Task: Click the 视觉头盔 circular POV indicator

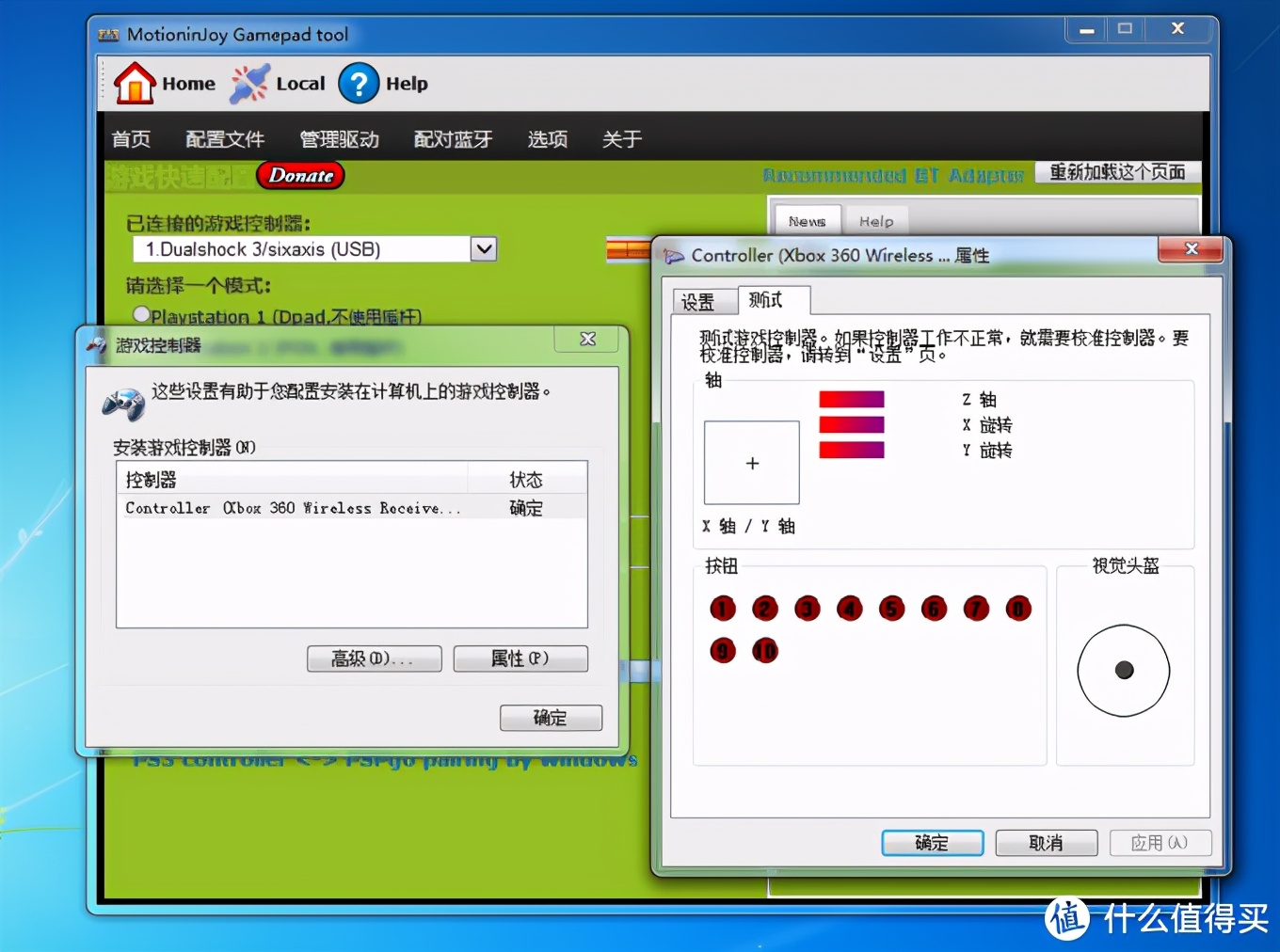Action: pos(1124,670)
